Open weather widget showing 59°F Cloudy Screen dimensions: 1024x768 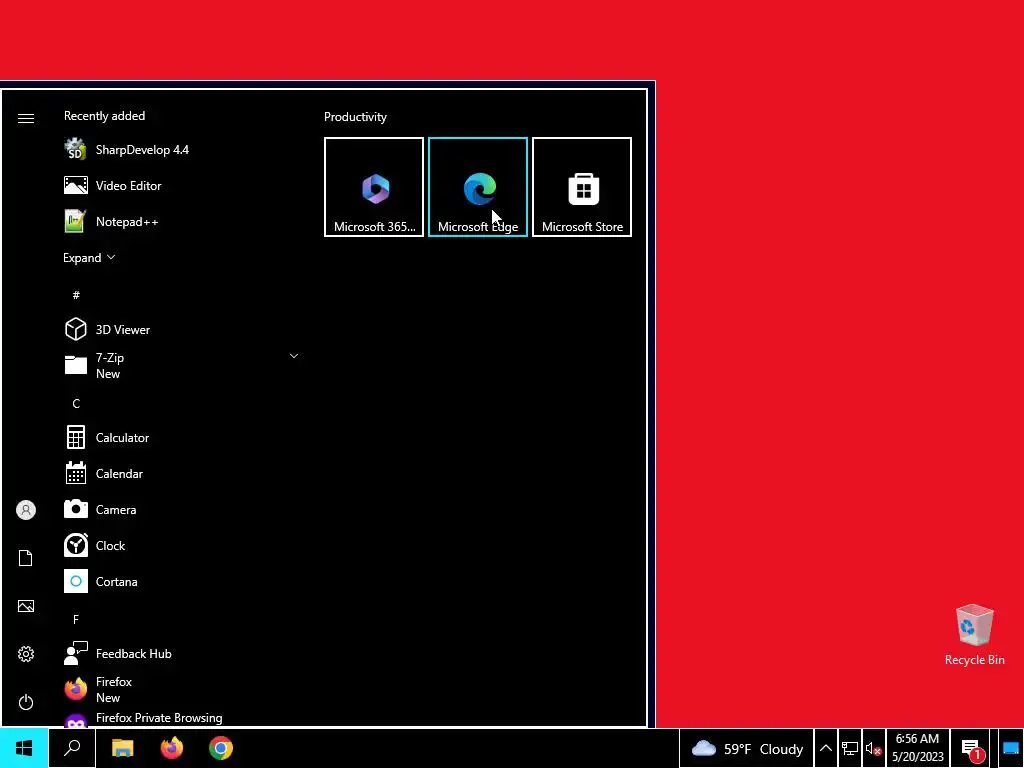click(746, 748)
